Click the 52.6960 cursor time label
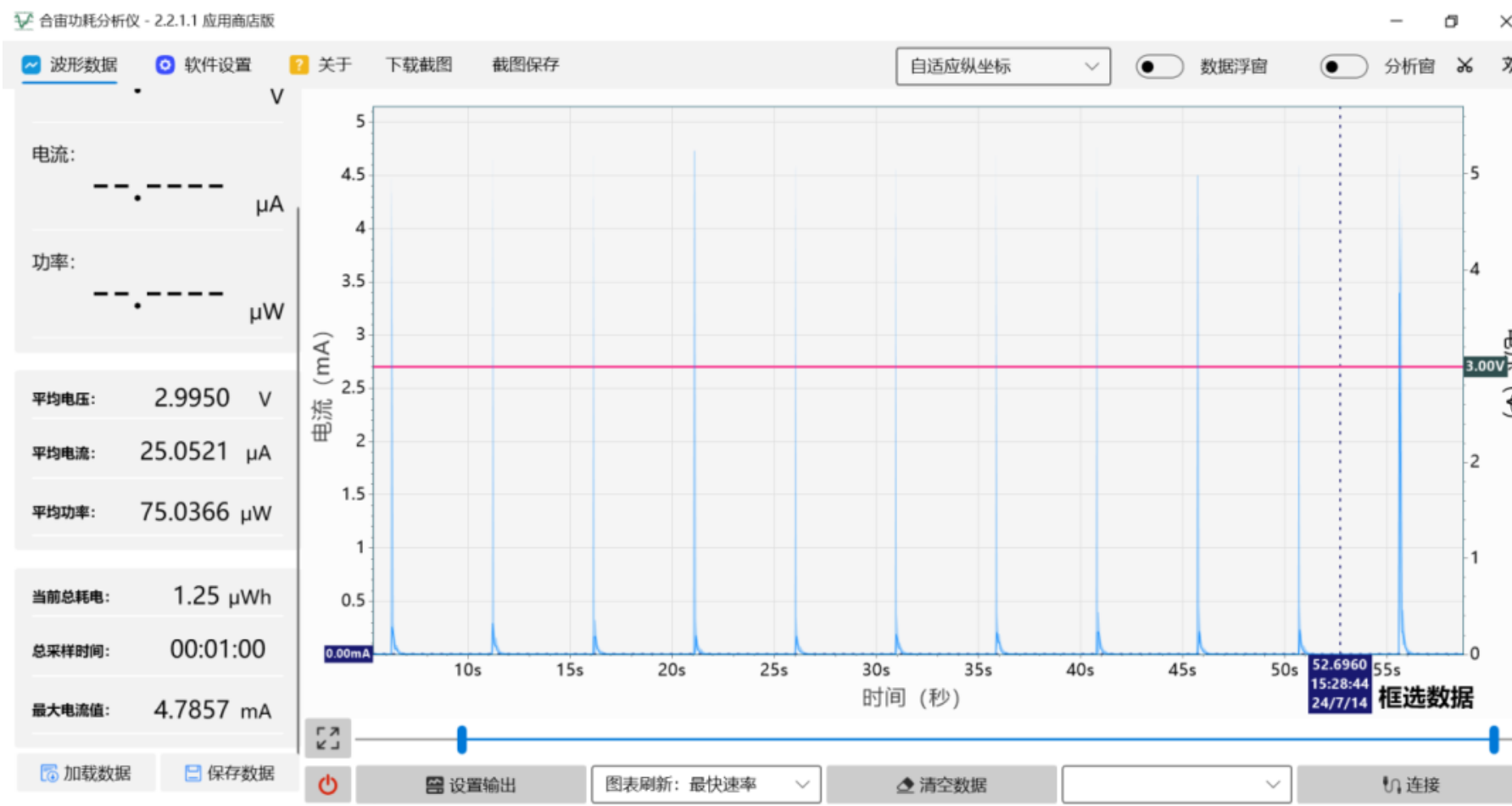This screenshot has width=1512, height=806. (x=1340, y=664)
